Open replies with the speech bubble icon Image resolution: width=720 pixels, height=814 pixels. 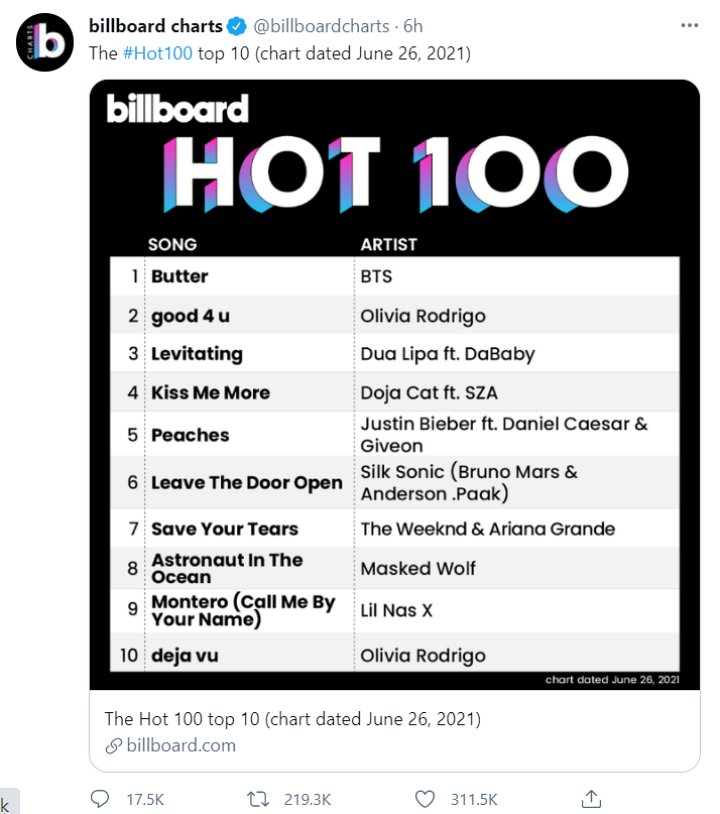click(99, 798)
